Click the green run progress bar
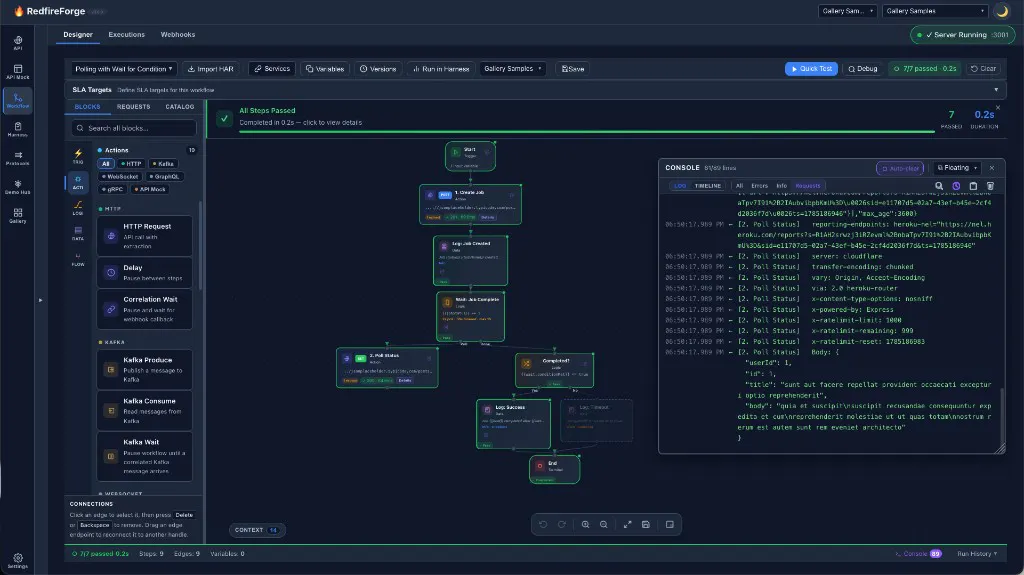 tap(586, 131)
